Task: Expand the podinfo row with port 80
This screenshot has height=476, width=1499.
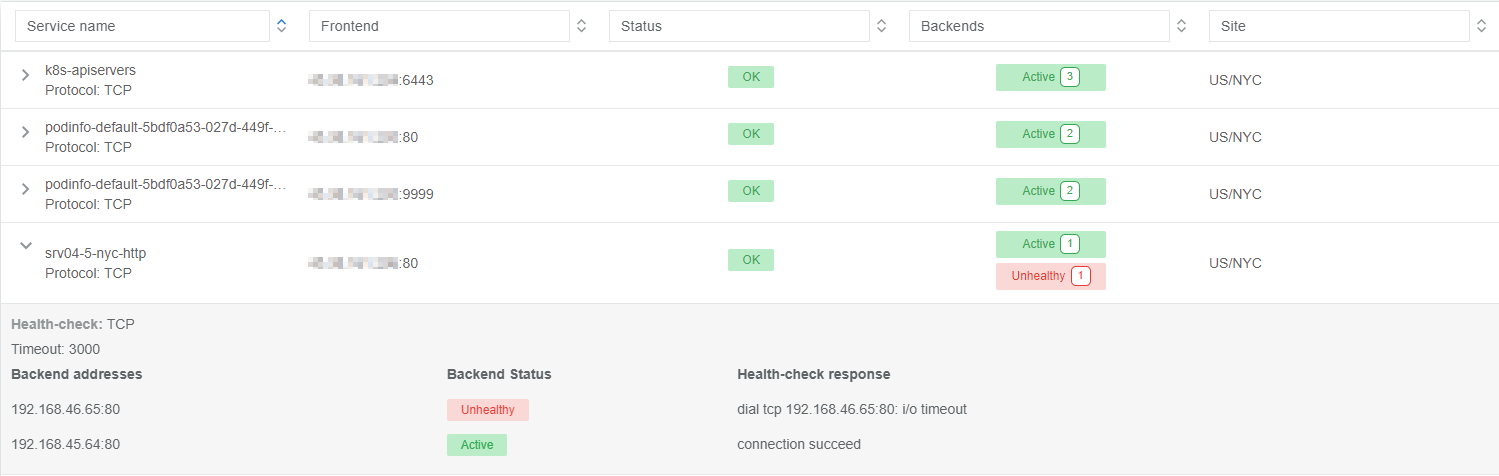Action: 27,132
